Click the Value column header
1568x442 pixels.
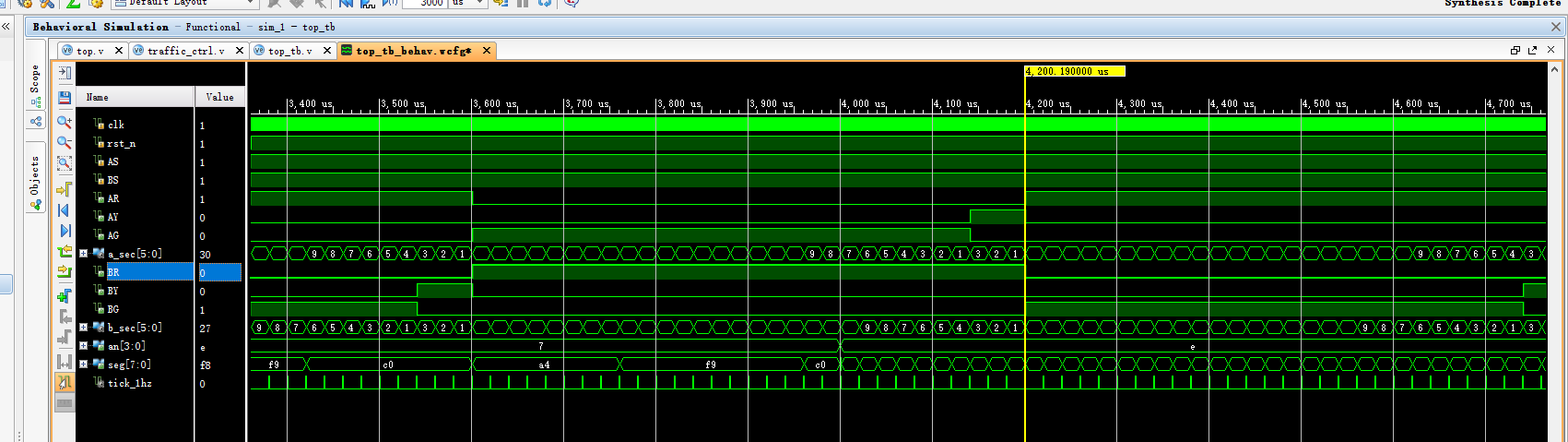point(220,97)
